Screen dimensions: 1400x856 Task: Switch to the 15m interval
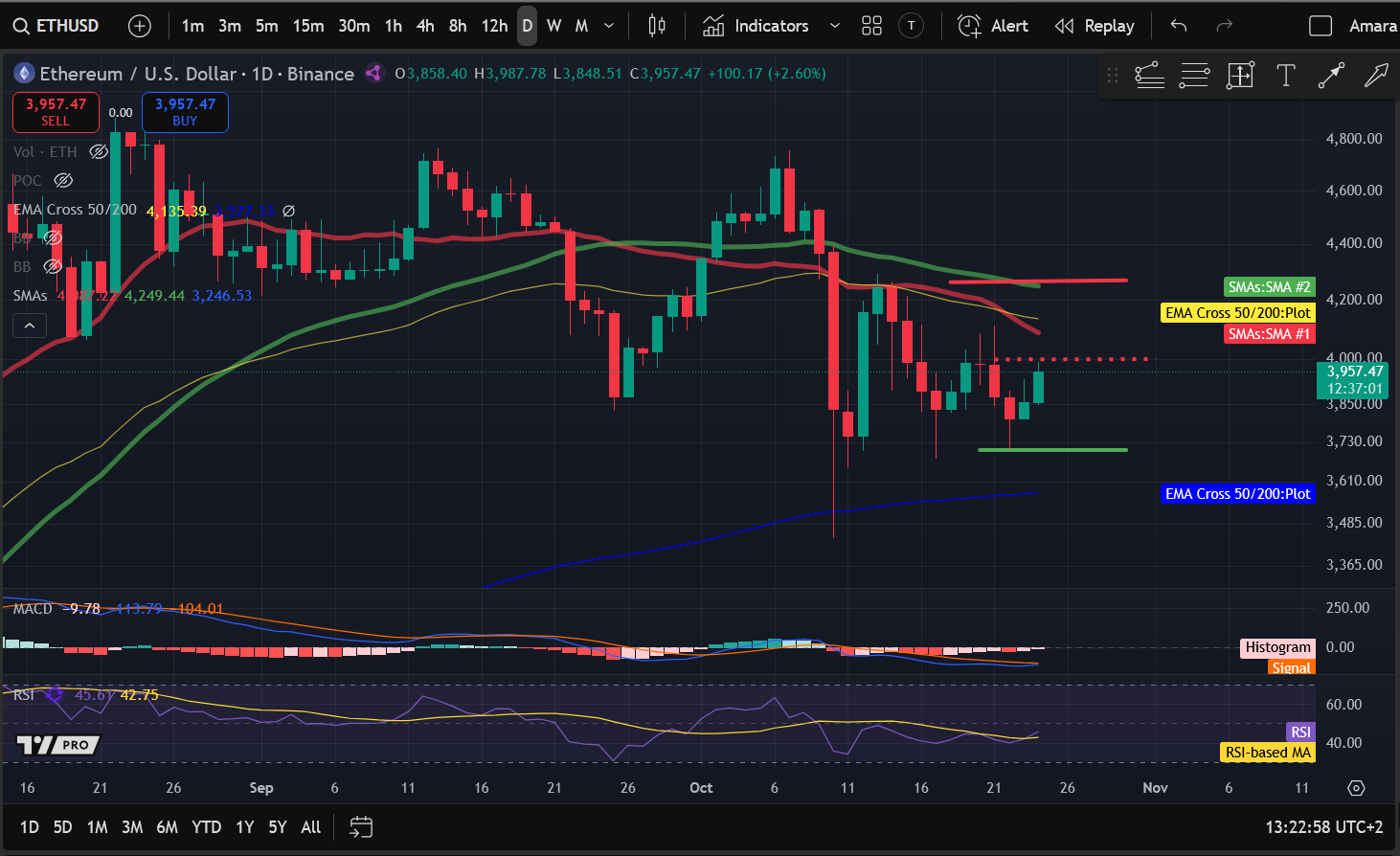point(308,26)
